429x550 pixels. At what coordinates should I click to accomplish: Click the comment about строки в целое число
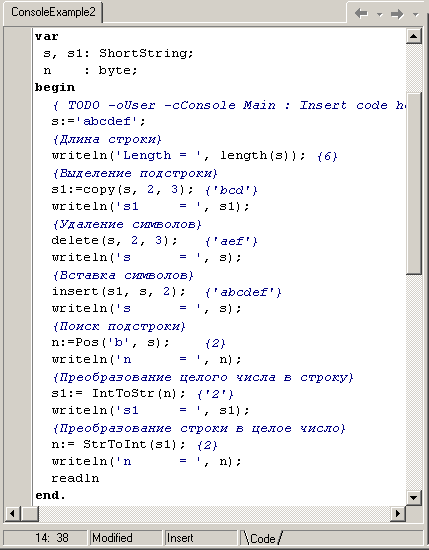pos(199,428)
